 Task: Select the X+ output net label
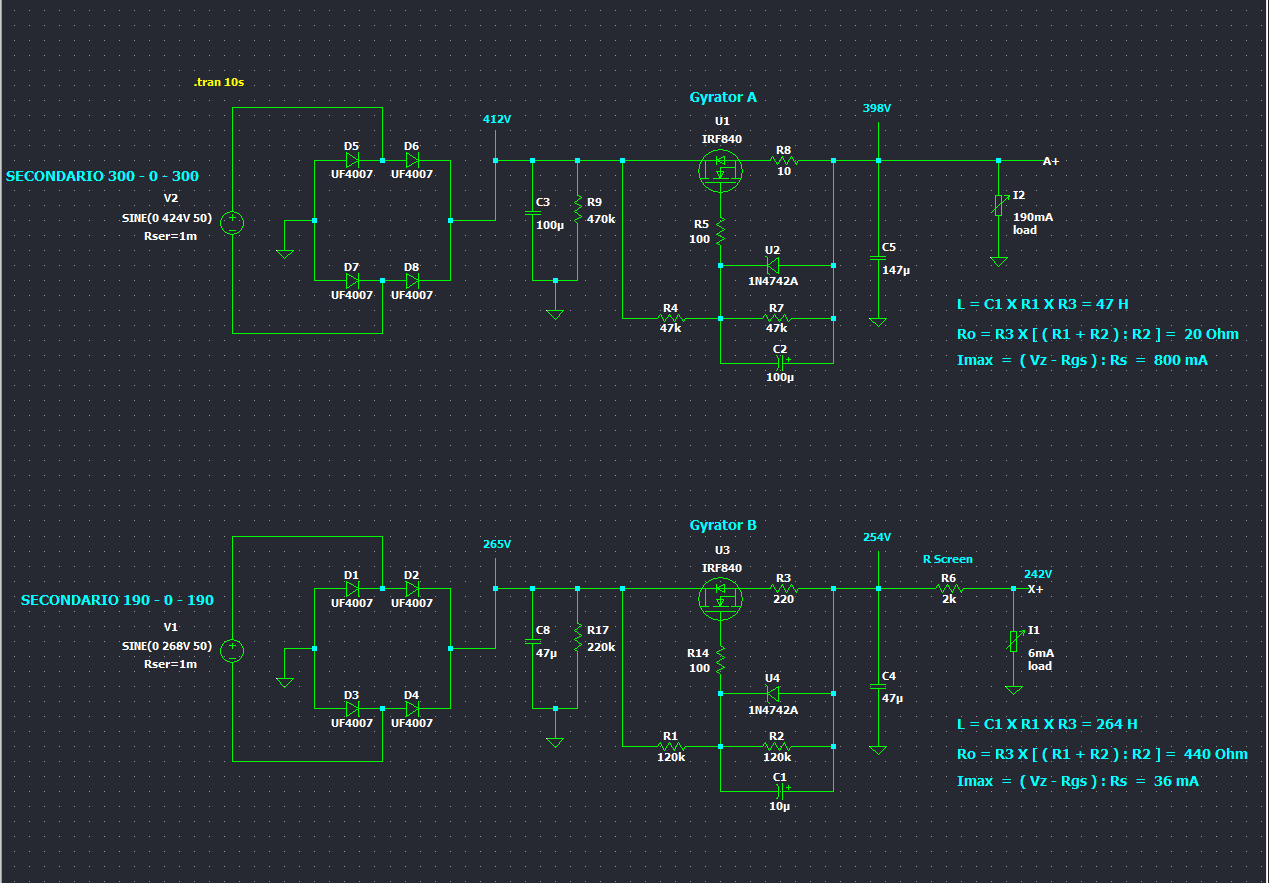point(1035,590)
